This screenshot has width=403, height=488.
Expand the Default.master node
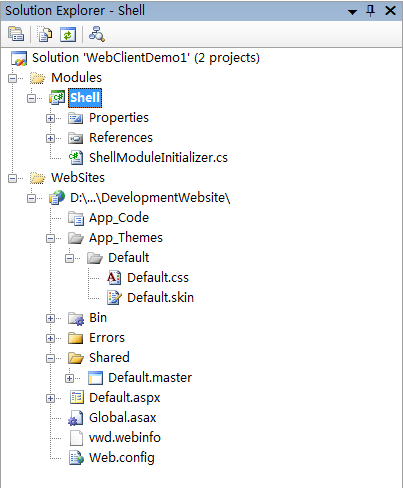(70, 379)
